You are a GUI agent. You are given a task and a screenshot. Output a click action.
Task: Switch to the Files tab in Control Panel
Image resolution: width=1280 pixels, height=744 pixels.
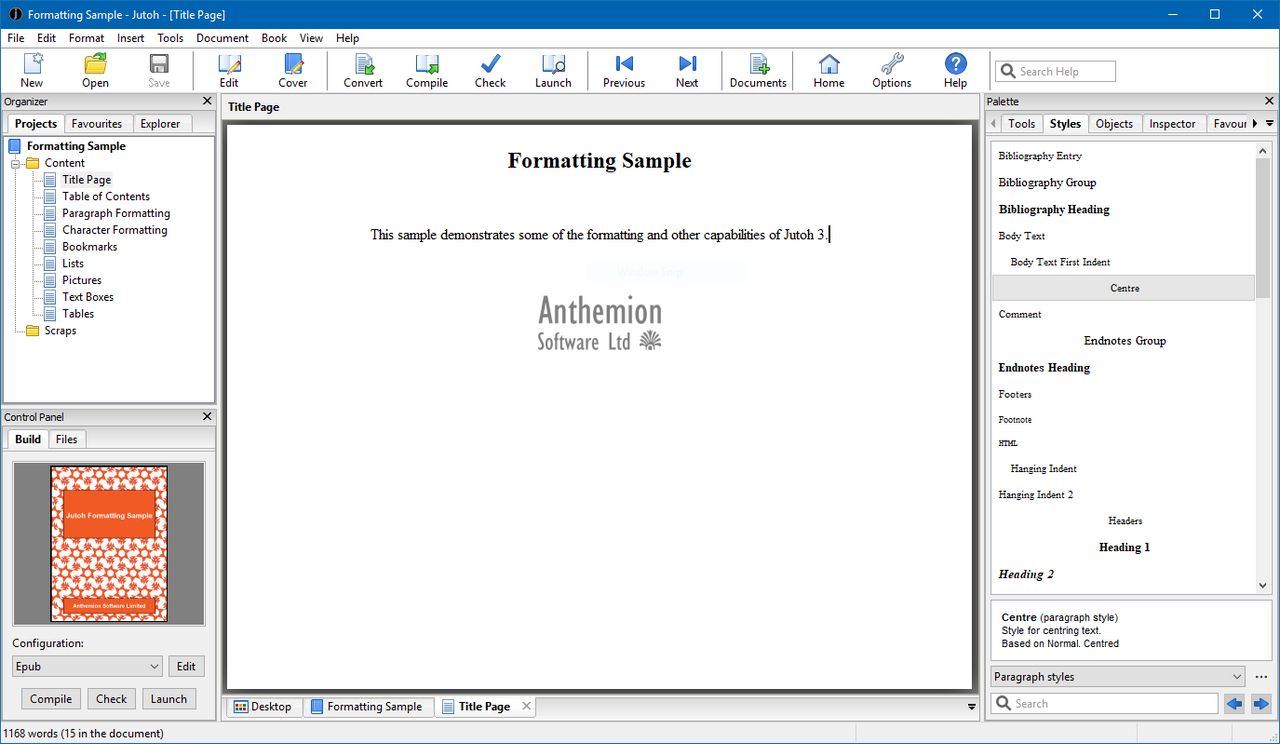click(x=67, y=439)
